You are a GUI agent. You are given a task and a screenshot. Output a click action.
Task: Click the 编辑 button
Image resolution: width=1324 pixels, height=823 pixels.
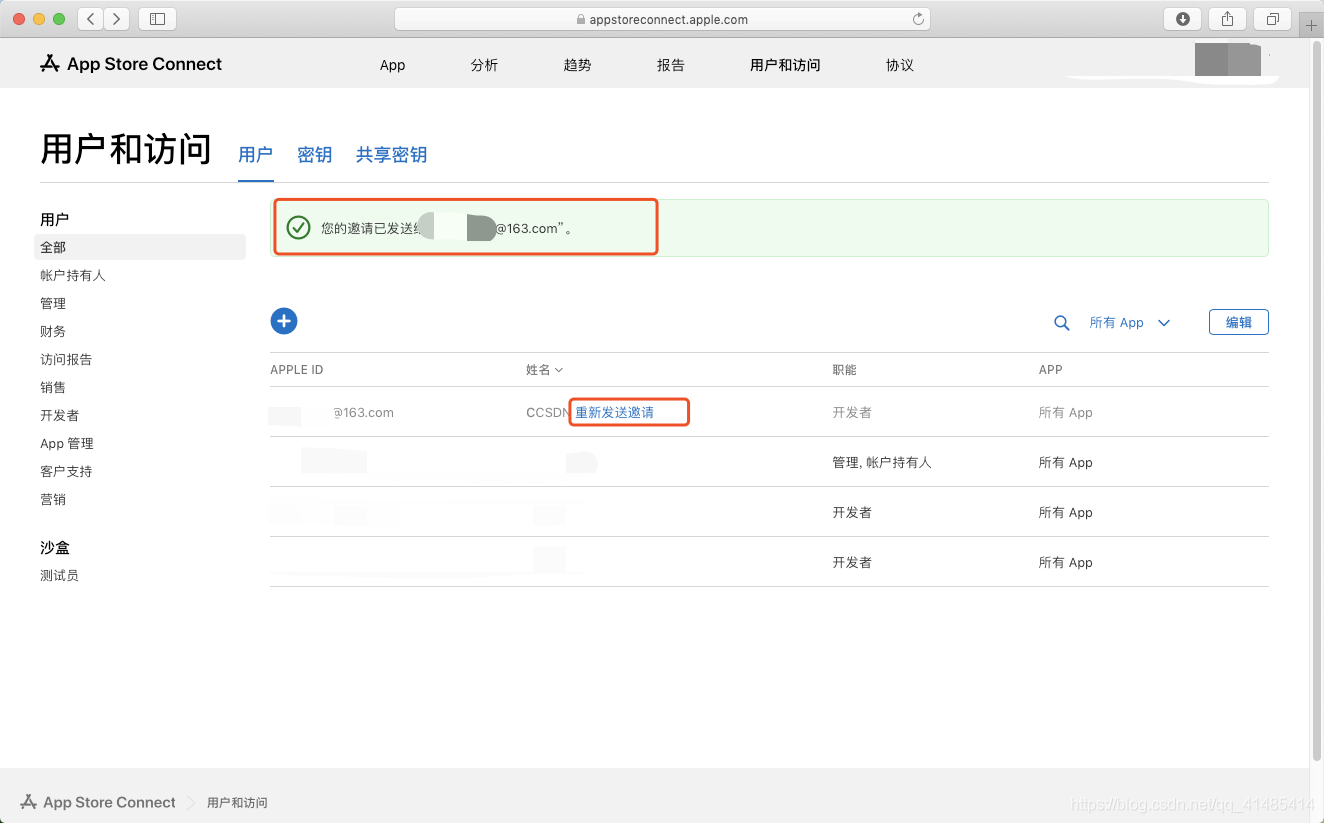[1238, 322]
